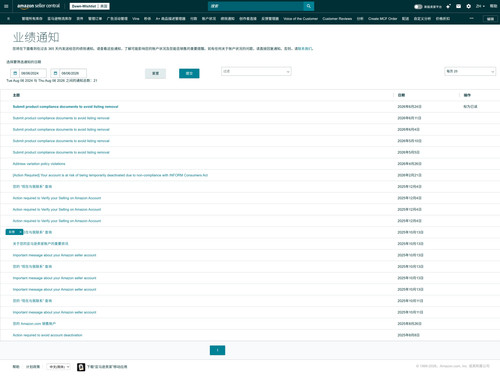The width and height of the screenshot is (500, 382).
Task: Open Action required to avoid account deactivation
Action: [x=47, y=335]
